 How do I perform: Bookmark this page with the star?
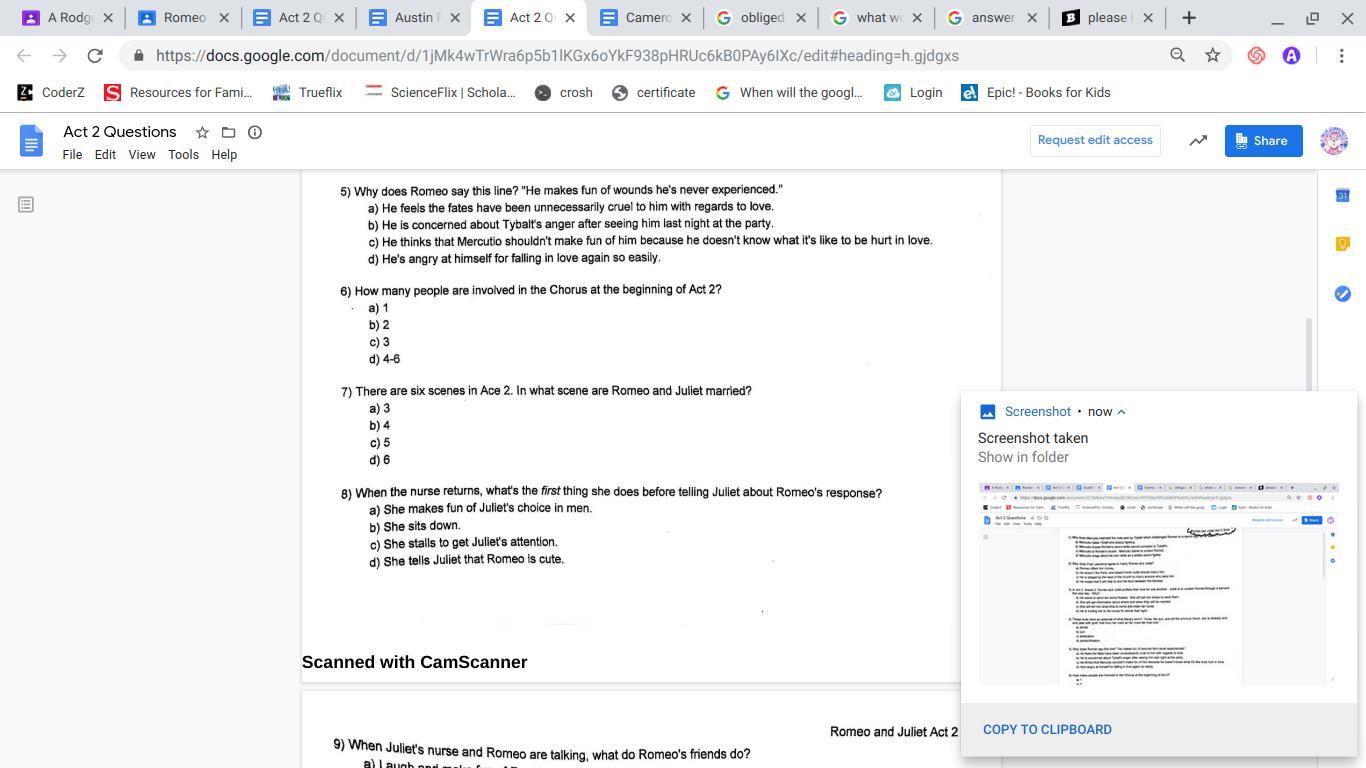coord(1213,56)
